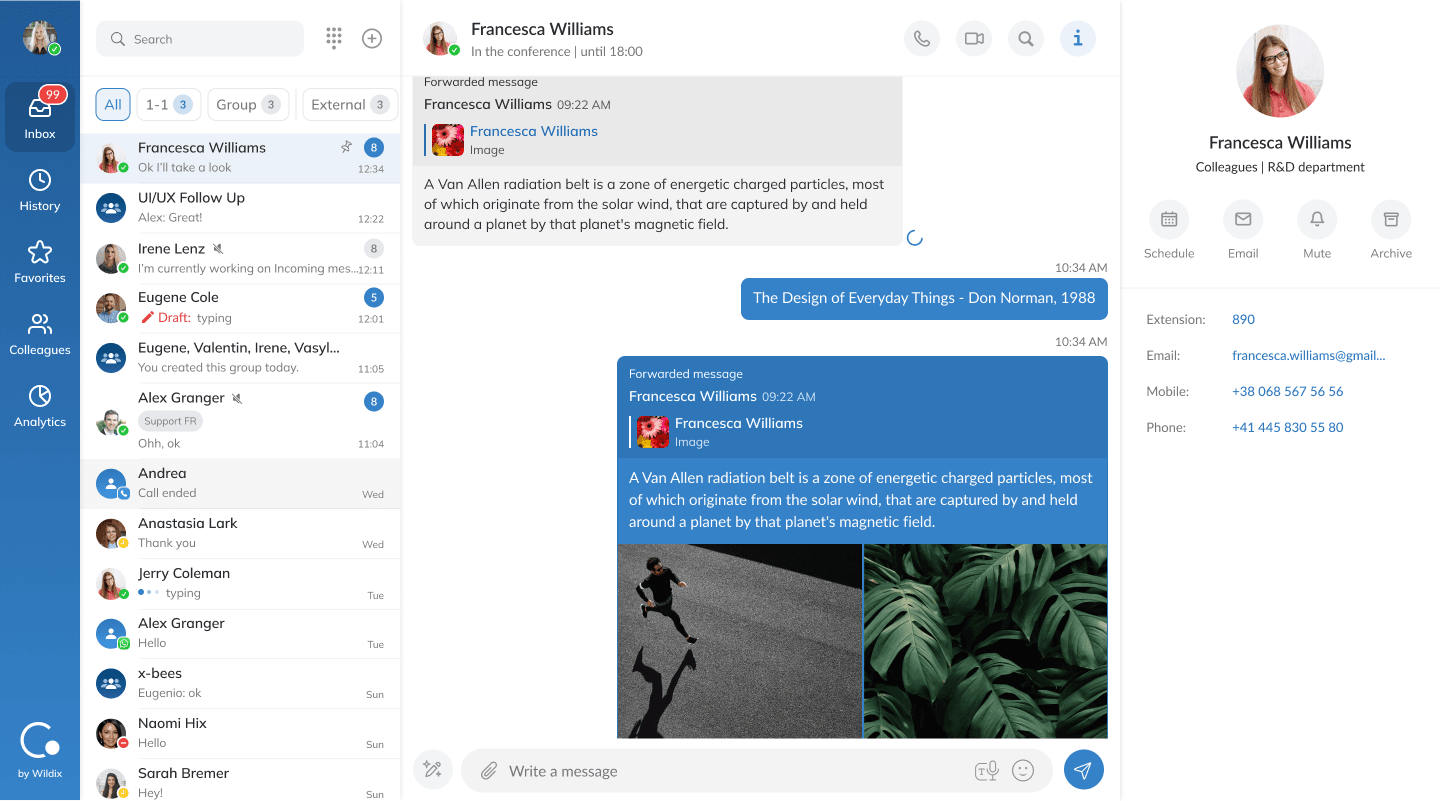Click the francesca.williams email address link

(x=1308, y=356)
